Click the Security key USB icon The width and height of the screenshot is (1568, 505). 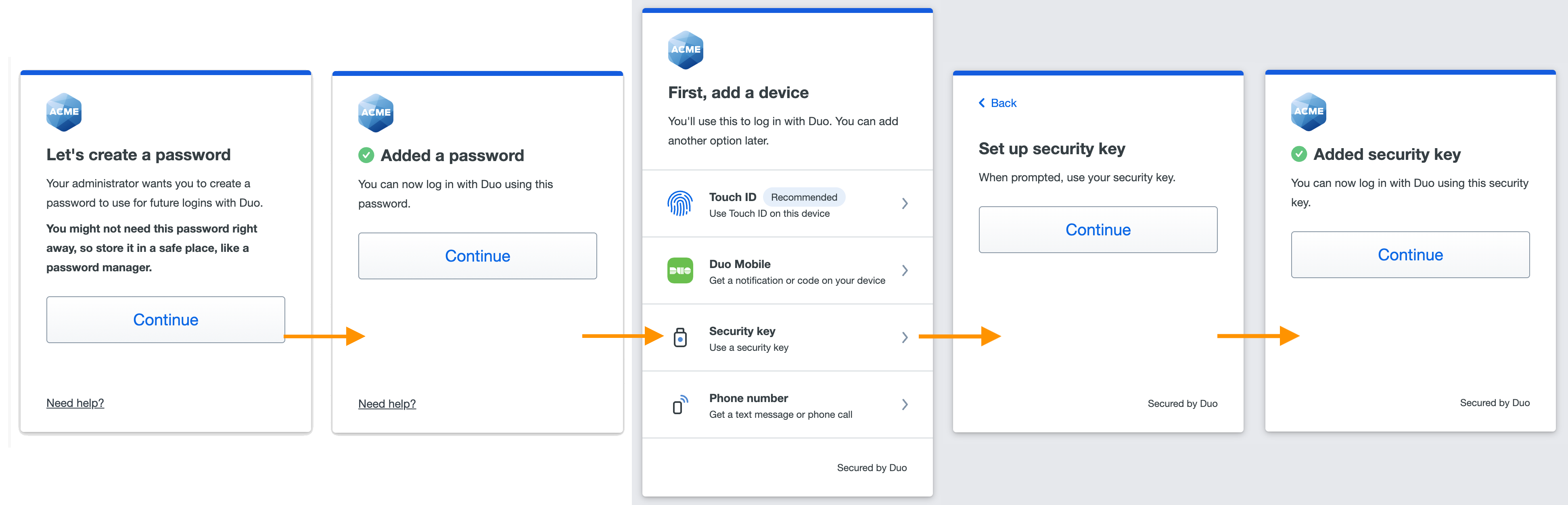680,337
